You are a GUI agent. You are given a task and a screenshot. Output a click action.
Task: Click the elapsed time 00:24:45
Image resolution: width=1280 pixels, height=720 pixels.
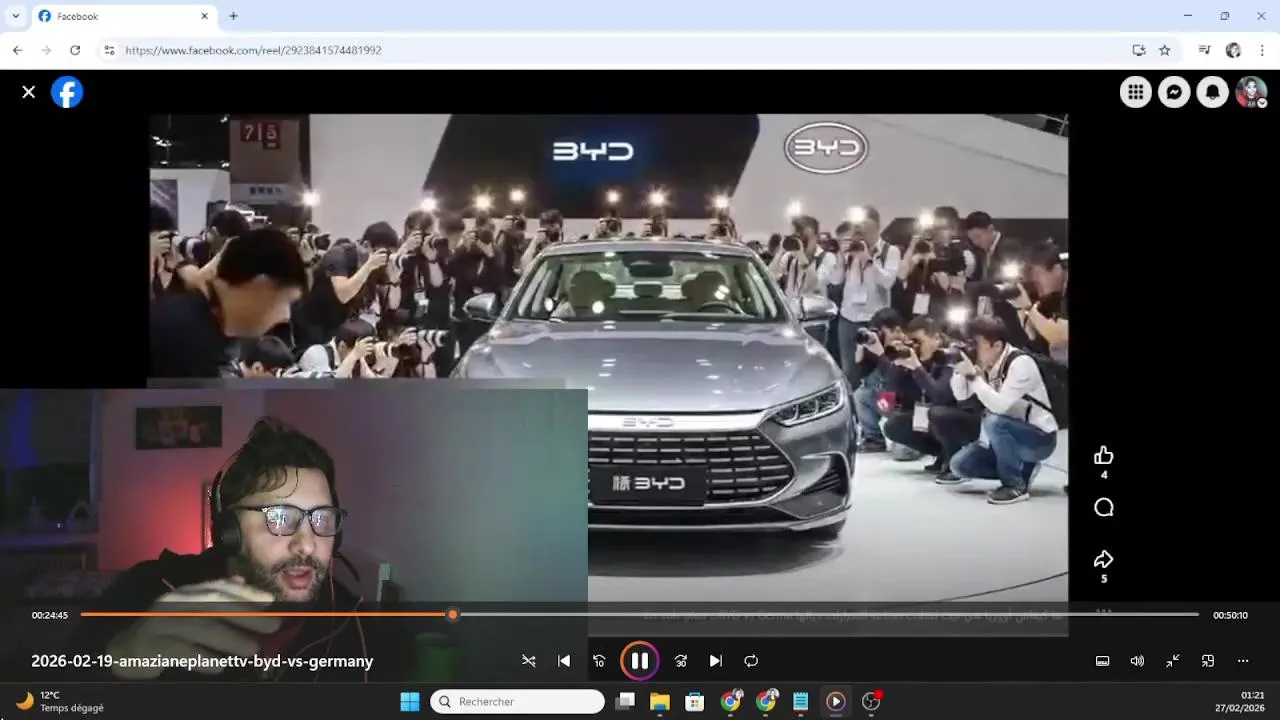click(50, 615)
